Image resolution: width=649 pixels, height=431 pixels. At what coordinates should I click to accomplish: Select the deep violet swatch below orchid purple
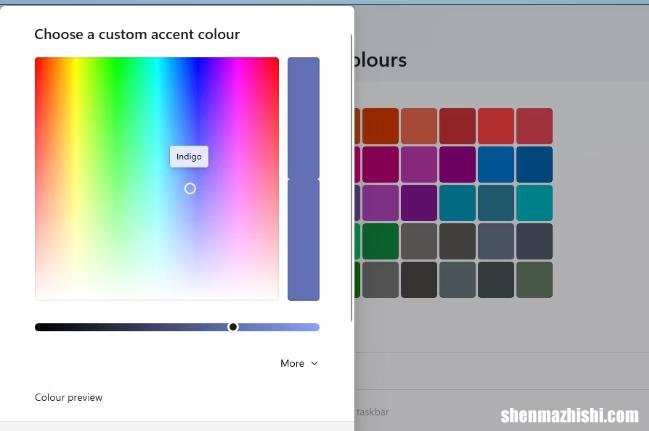pyautogui.click(x=419, y=203)
